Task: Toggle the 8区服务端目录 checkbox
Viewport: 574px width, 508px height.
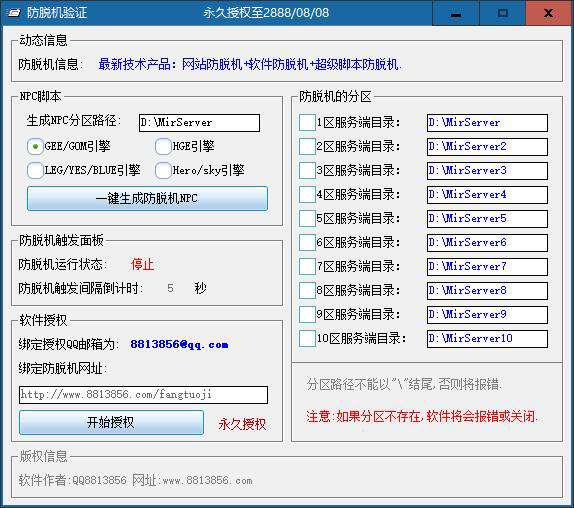Action: pos(307,291)
